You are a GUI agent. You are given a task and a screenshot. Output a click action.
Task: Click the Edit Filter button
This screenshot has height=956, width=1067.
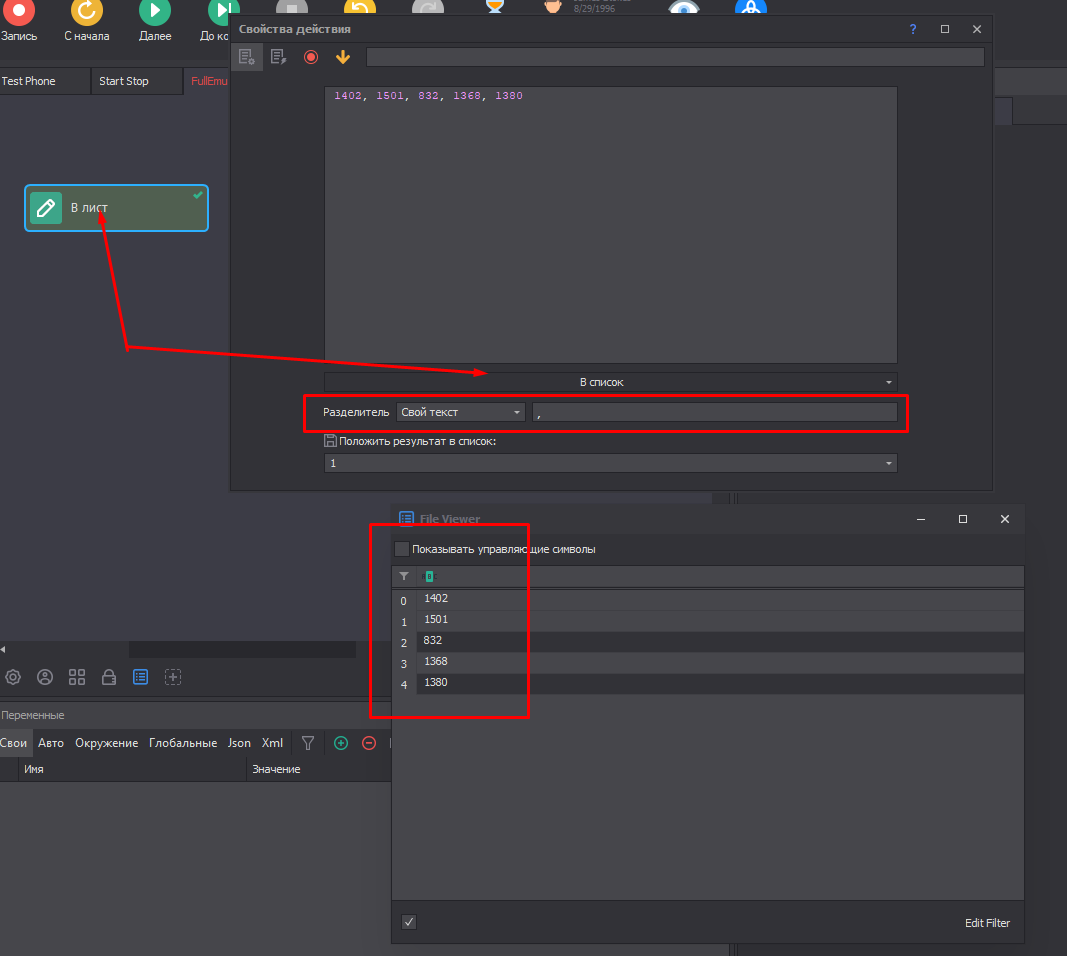(x=987, y=923)
